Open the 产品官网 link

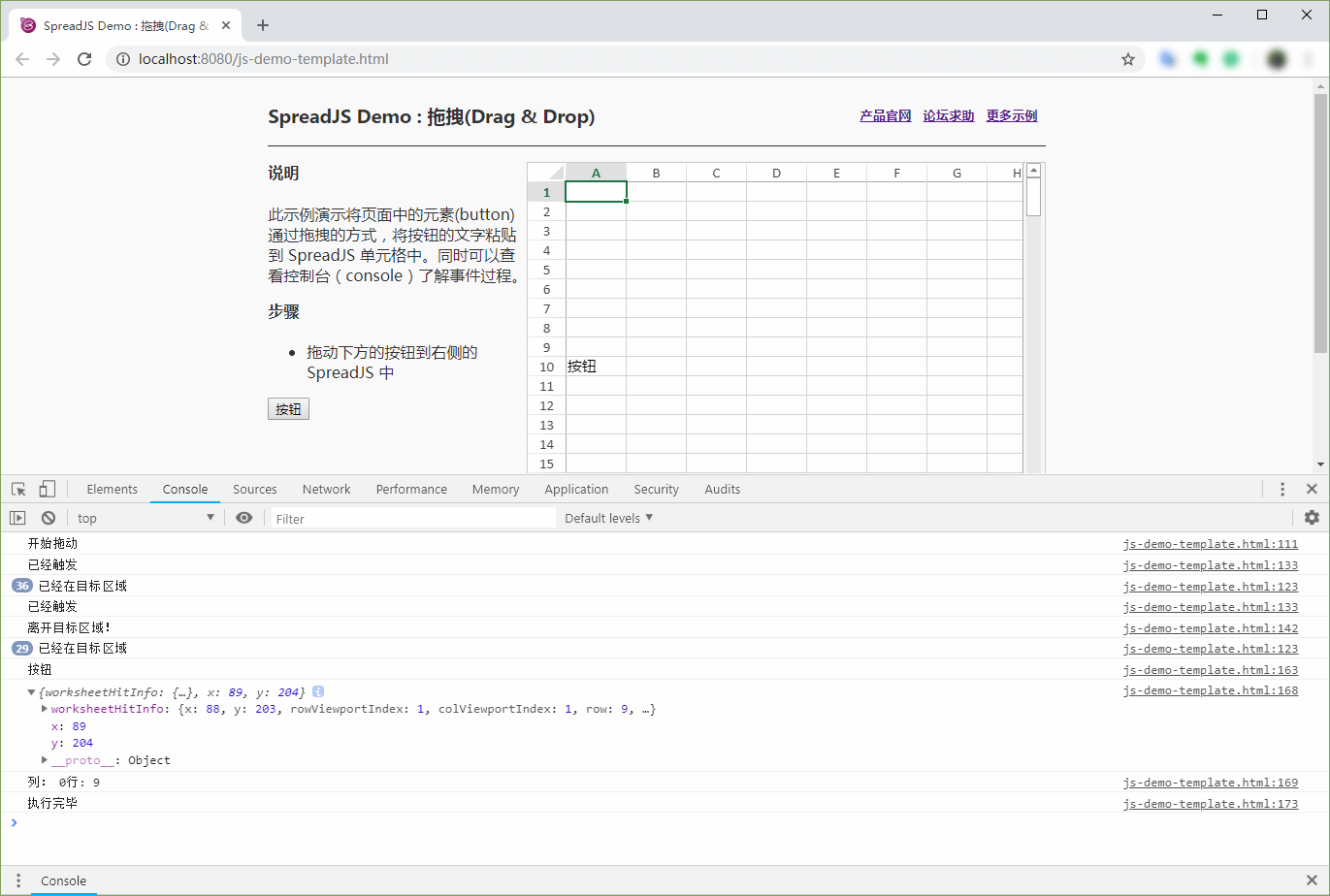click(x=886, y=116)
